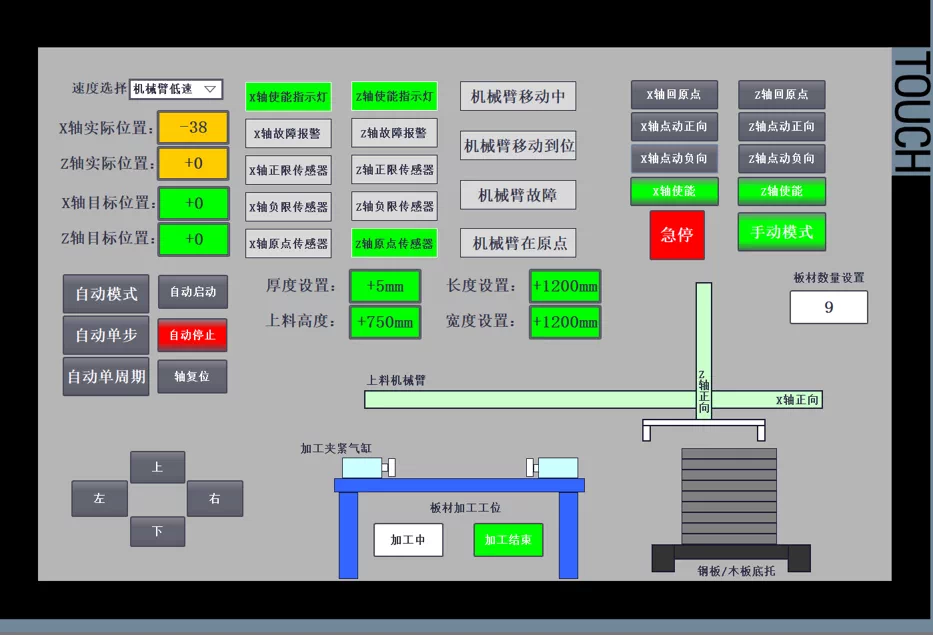Click the 下 direction button
This screenshot has width=933, height=635.
157,531
